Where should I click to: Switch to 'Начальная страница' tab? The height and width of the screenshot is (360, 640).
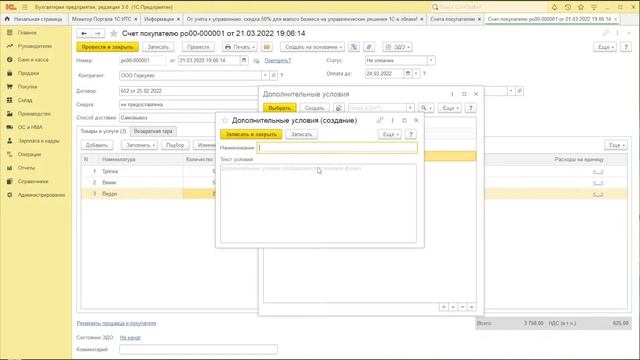[x=34, y=19]
